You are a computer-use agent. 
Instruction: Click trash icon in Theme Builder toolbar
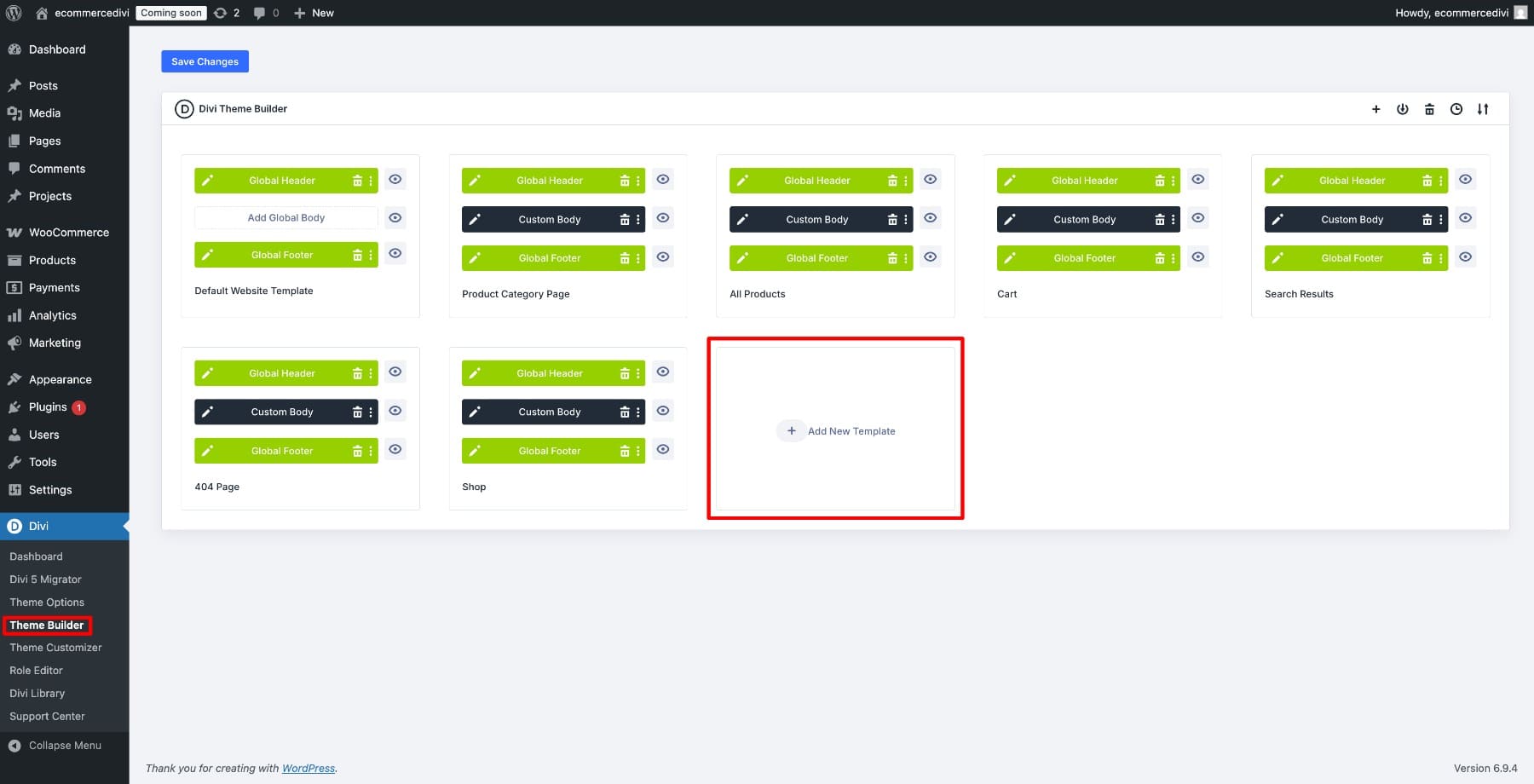(1429, 109)
